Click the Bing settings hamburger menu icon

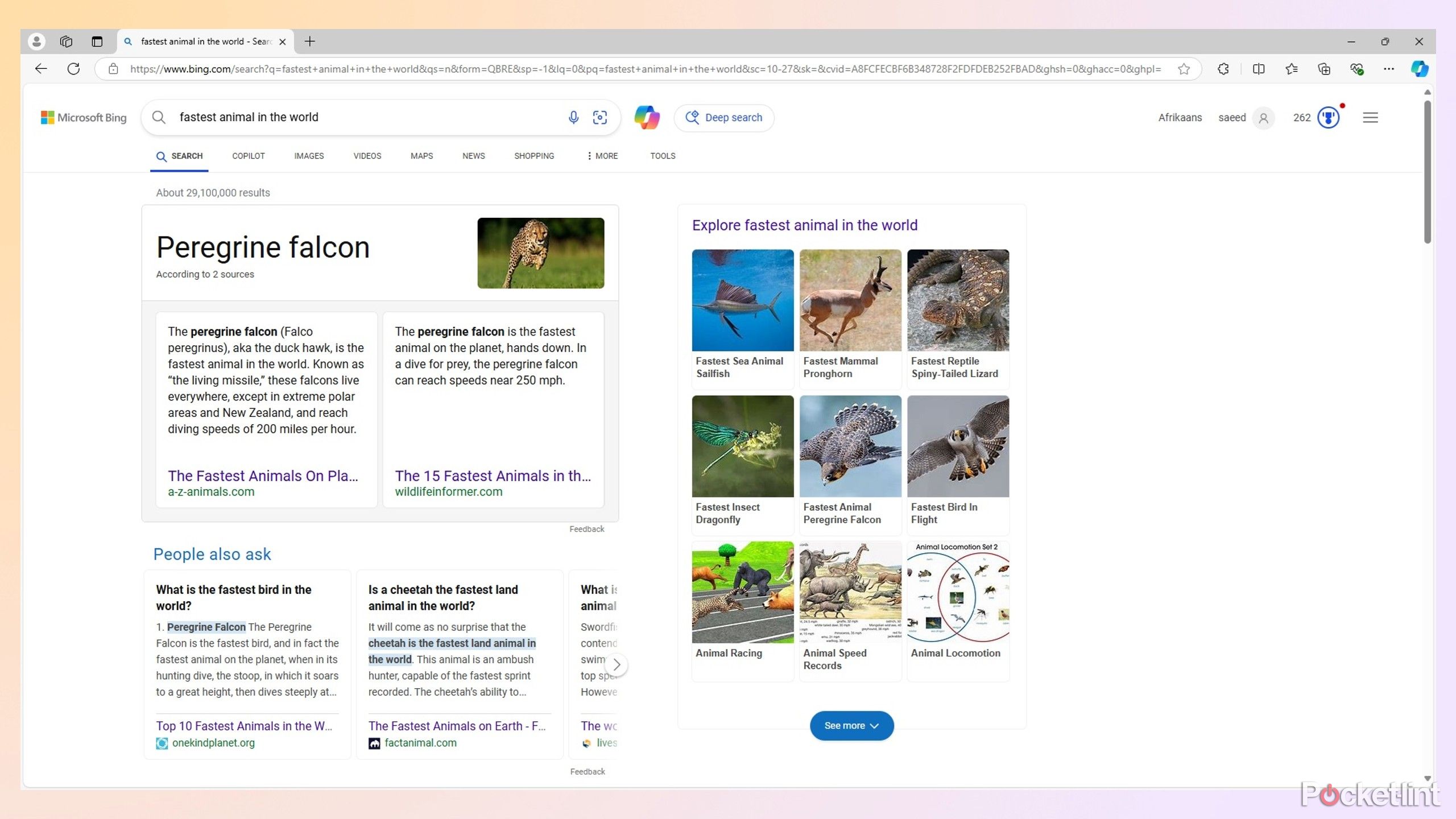[1370, 117]
